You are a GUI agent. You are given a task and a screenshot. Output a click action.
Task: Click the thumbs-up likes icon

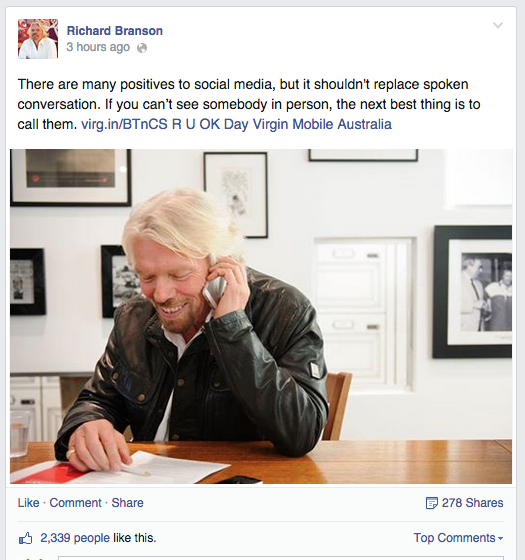click(25, 538)
